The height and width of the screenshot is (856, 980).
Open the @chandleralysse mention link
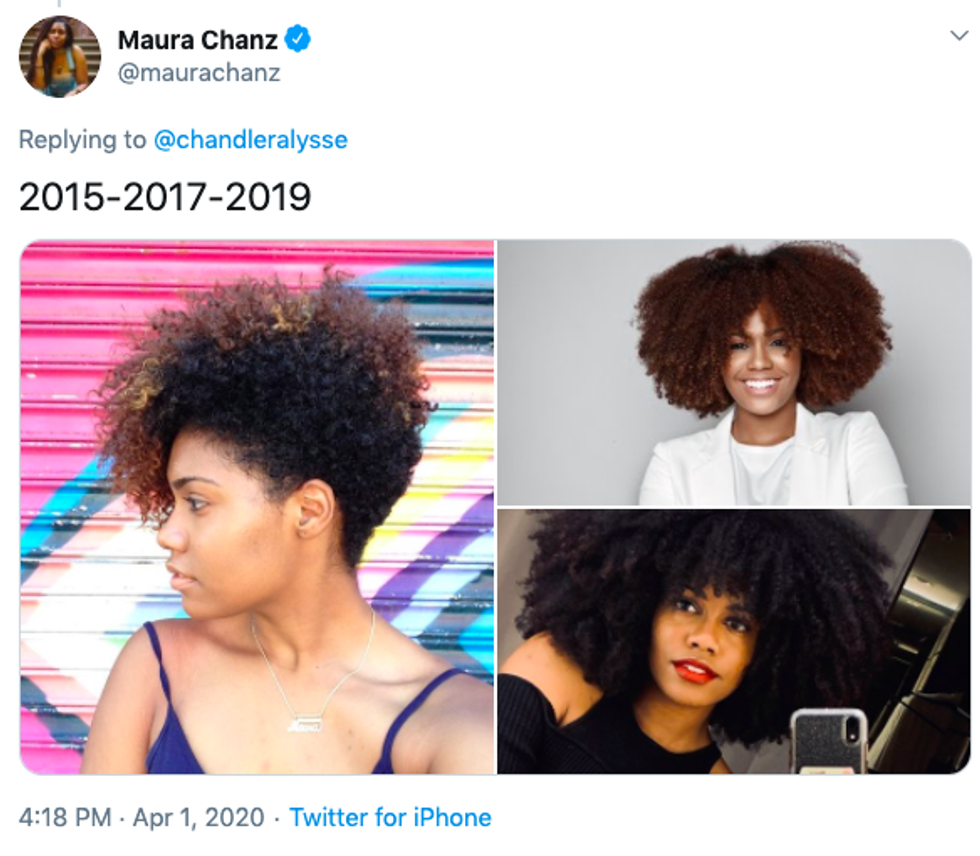250,140
